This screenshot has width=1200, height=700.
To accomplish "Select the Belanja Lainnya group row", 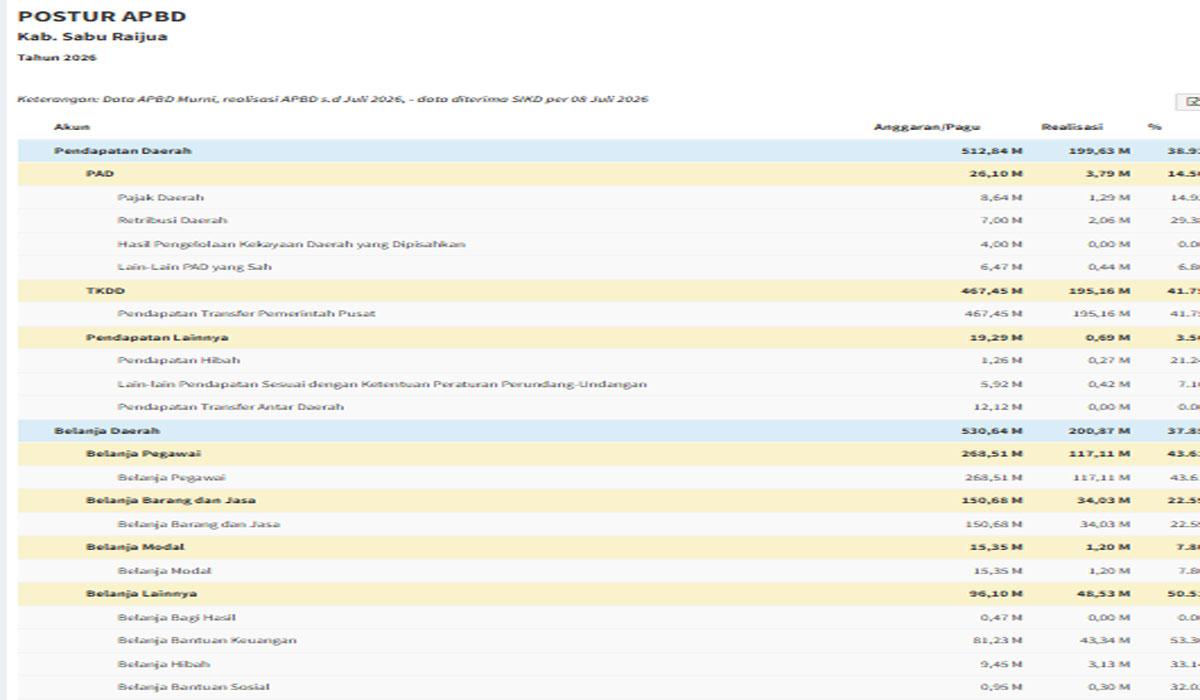I will [609, 594].
